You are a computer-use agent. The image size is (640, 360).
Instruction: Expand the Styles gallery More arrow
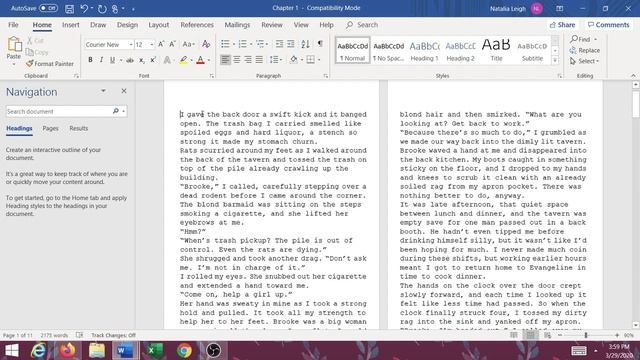point(555,61)
